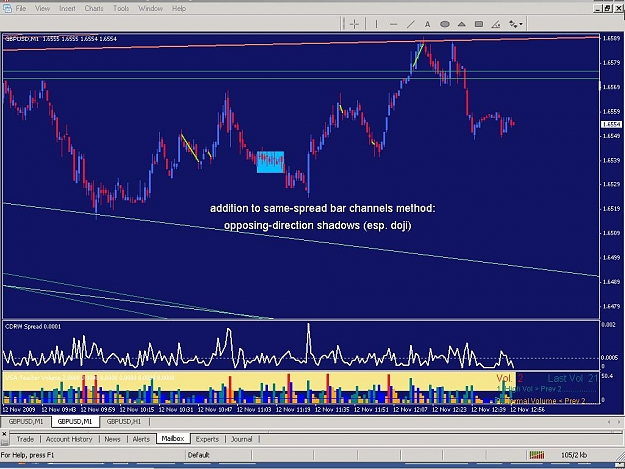
Task: Open the View menu
Action: [x=42, y=8]
